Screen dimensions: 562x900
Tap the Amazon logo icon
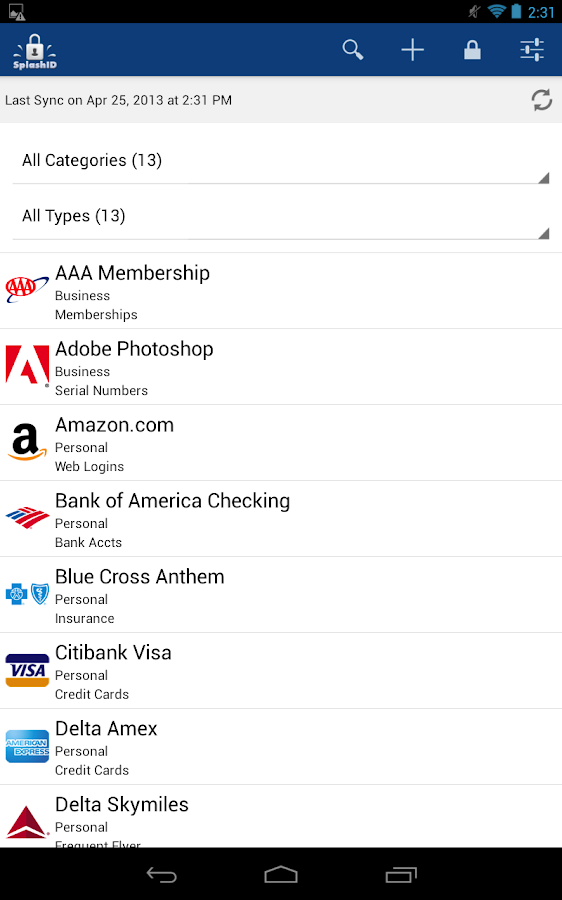tap(27, 442)
